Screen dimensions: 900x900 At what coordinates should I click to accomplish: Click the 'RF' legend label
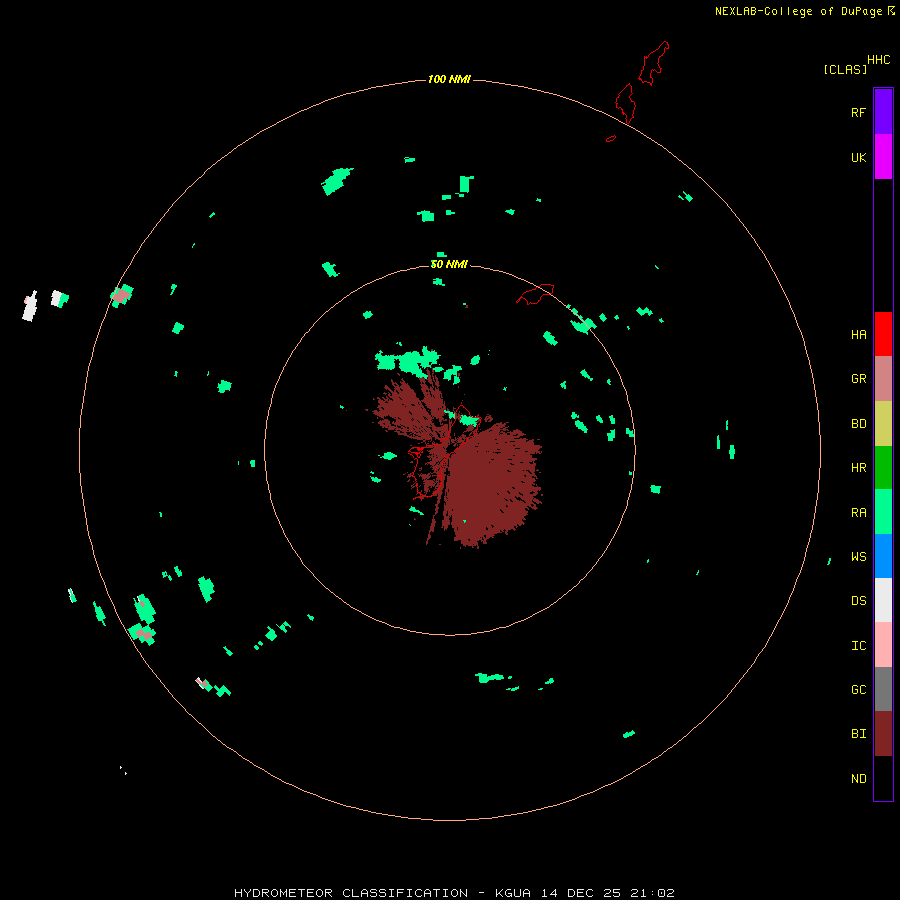pyautogui.click(x=858, y=112)
